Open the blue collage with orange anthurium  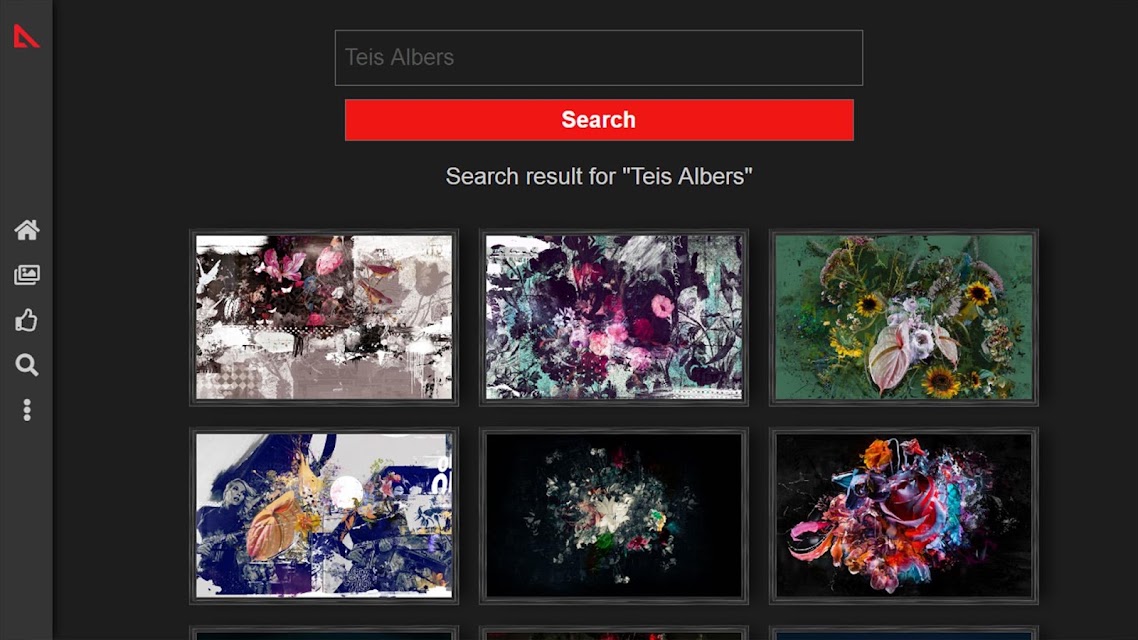point(324,516)
